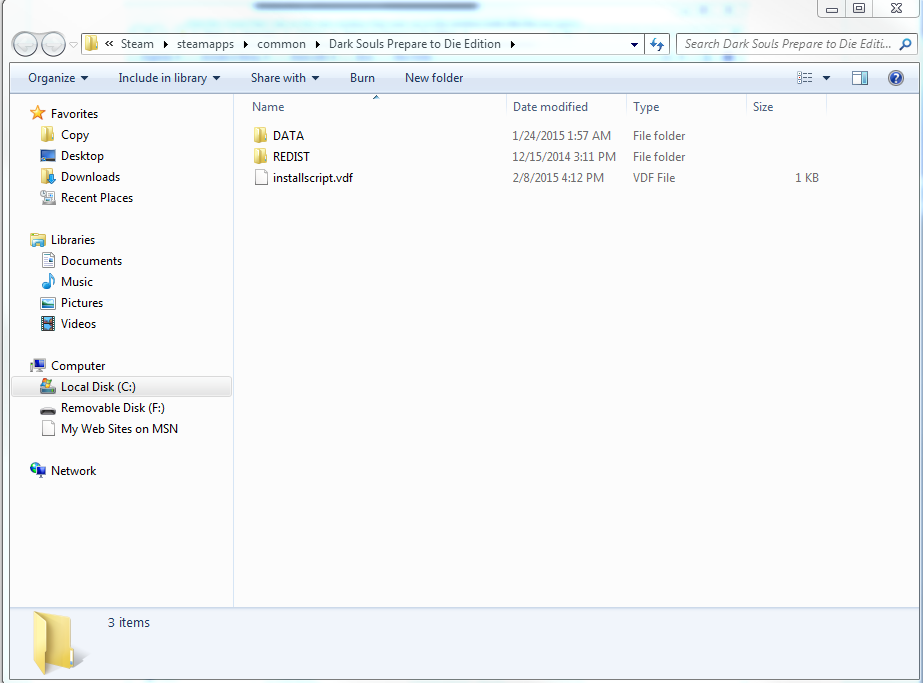Click the 1/24/2015 1:57 AM date

click(562, 135)
